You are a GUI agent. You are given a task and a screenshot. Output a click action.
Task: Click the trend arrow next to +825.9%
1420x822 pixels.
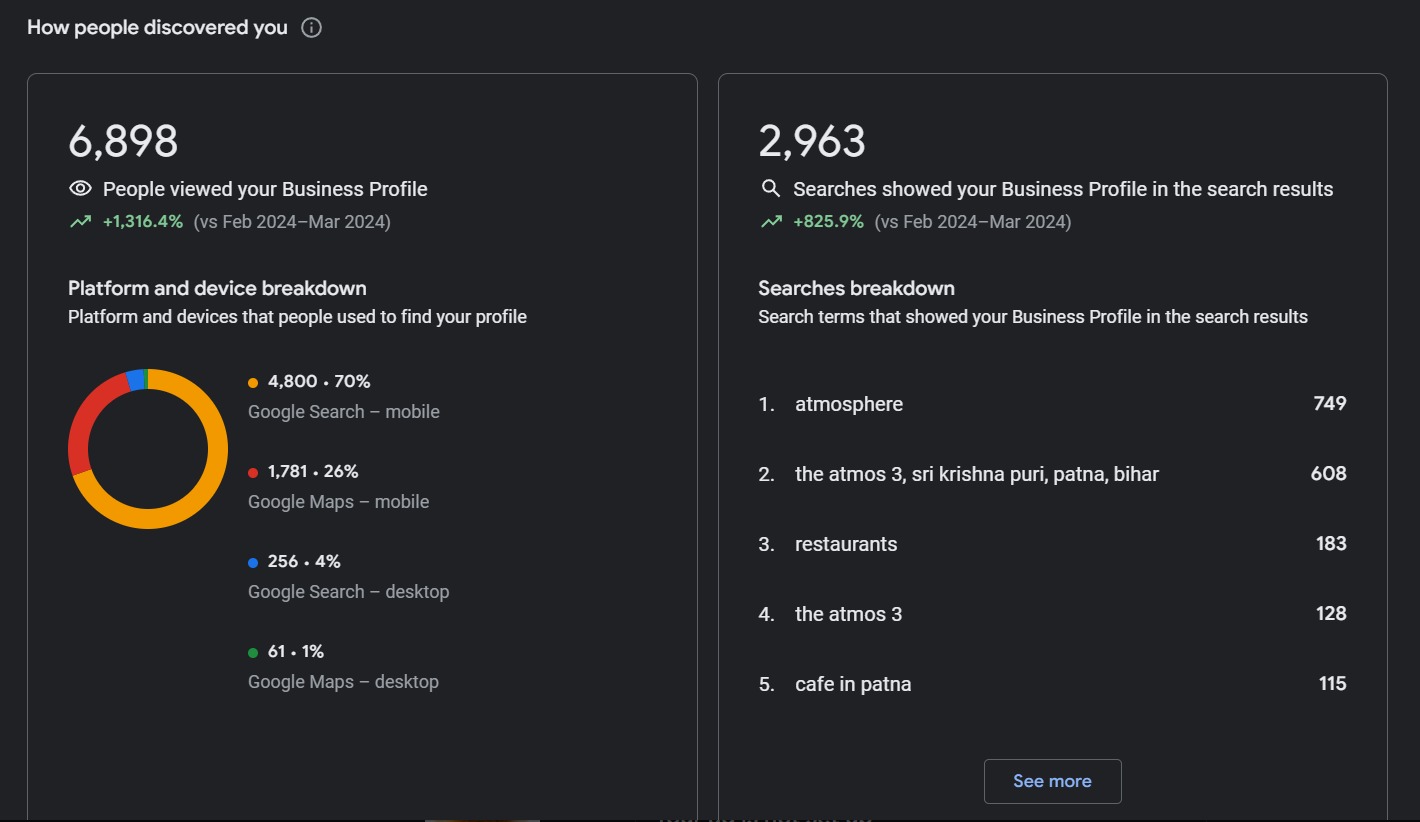pos(770,222)
